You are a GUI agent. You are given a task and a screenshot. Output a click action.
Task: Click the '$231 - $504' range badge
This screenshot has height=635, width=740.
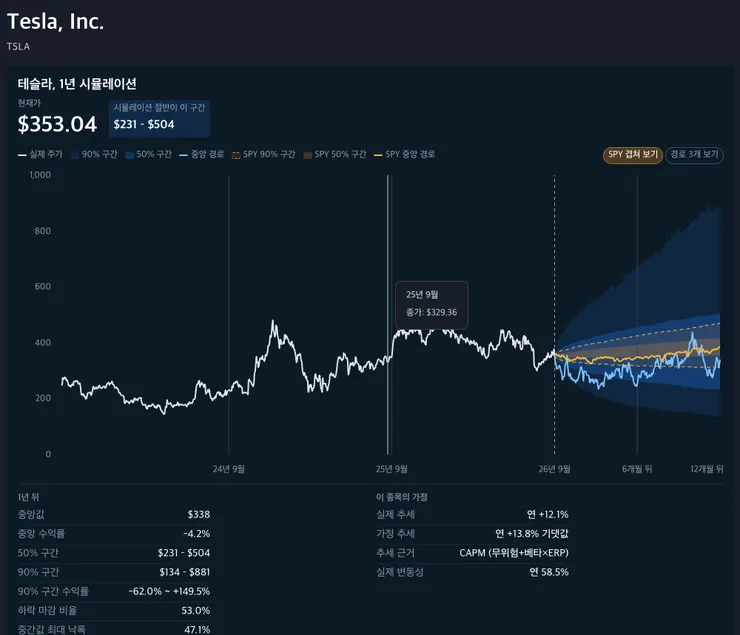(160, 118)
